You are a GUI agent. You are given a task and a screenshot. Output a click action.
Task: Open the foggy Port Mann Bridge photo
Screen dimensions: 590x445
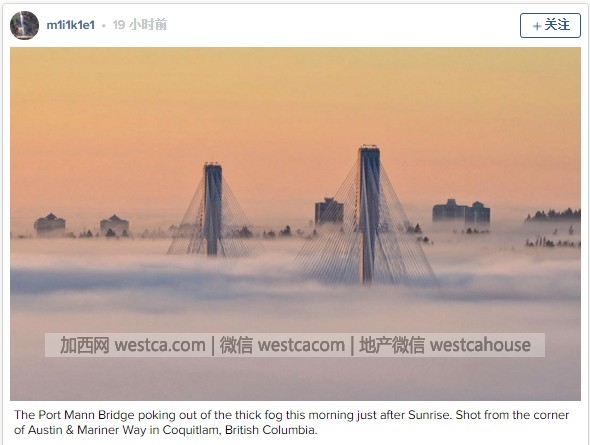(x=295, y=223)
